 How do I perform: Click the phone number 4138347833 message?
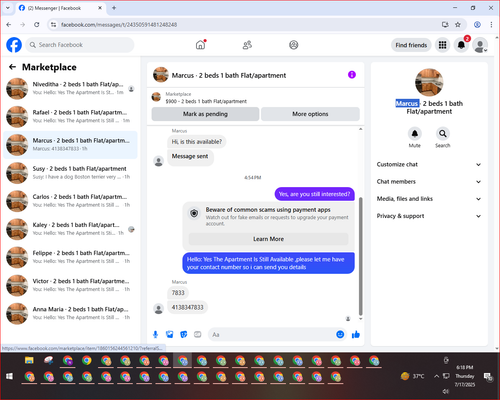click(x=187, y=307)
